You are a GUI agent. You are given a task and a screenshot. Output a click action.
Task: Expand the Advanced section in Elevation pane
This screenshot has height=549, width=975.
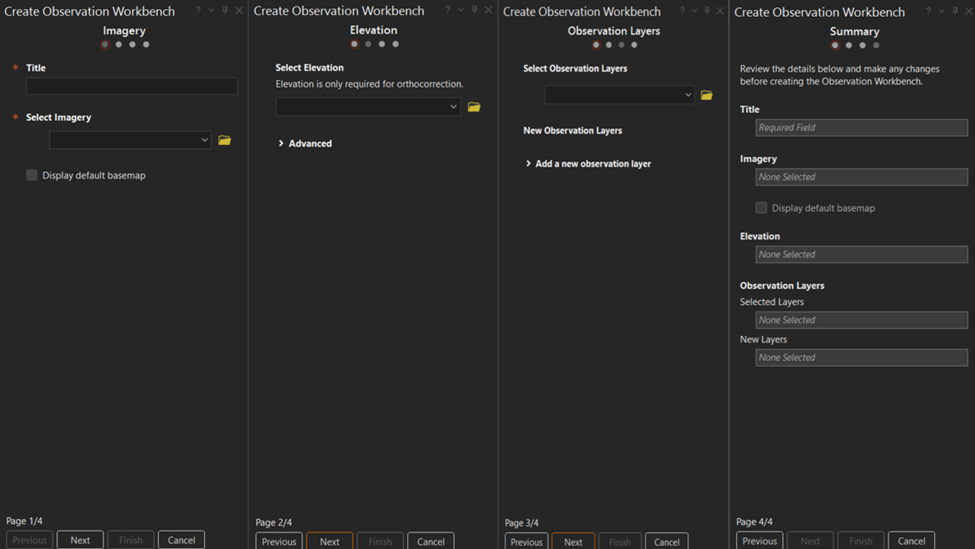305,144
